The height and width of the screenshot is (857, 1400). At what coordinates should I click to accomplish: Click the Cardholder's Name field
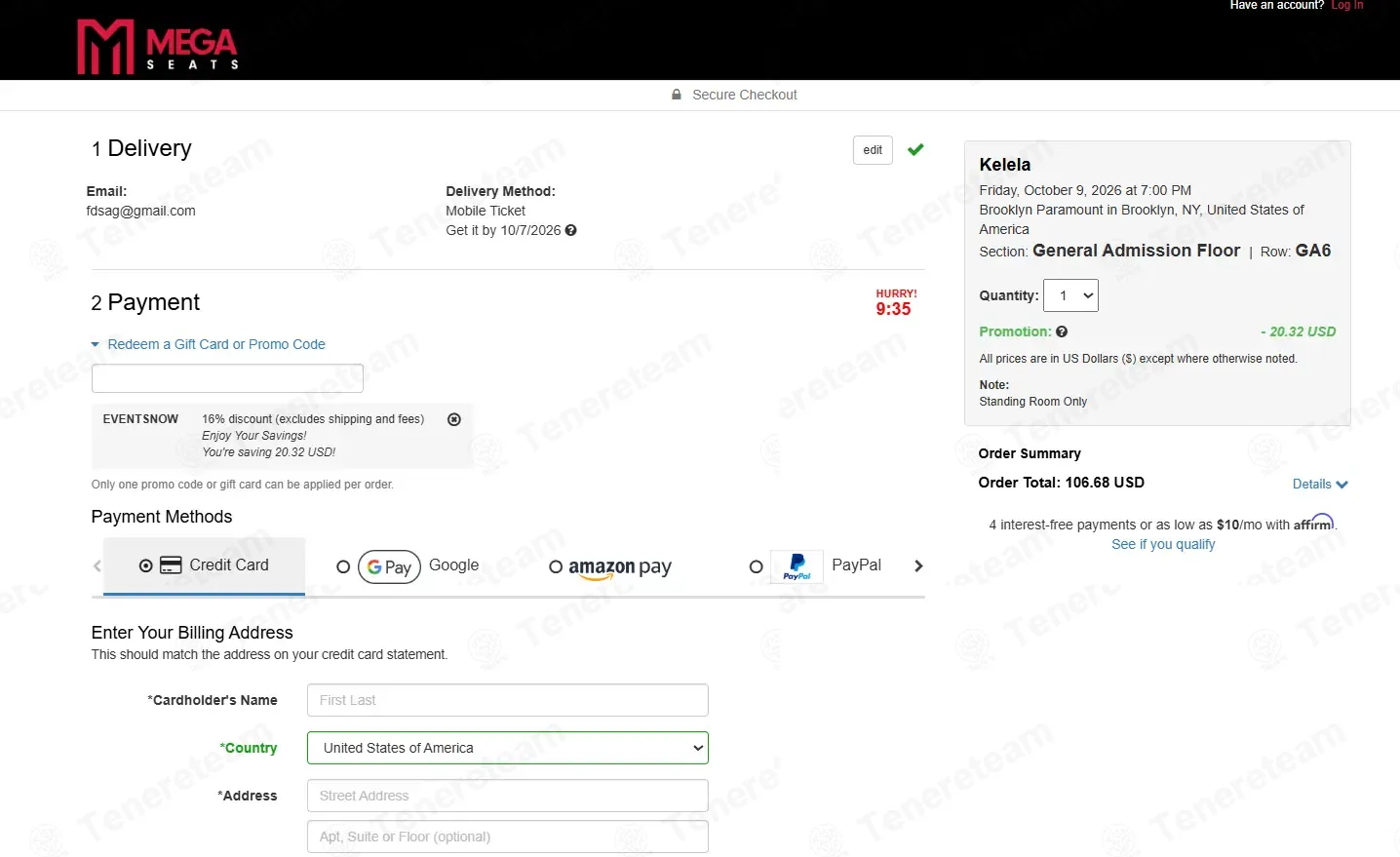[507, 700]
